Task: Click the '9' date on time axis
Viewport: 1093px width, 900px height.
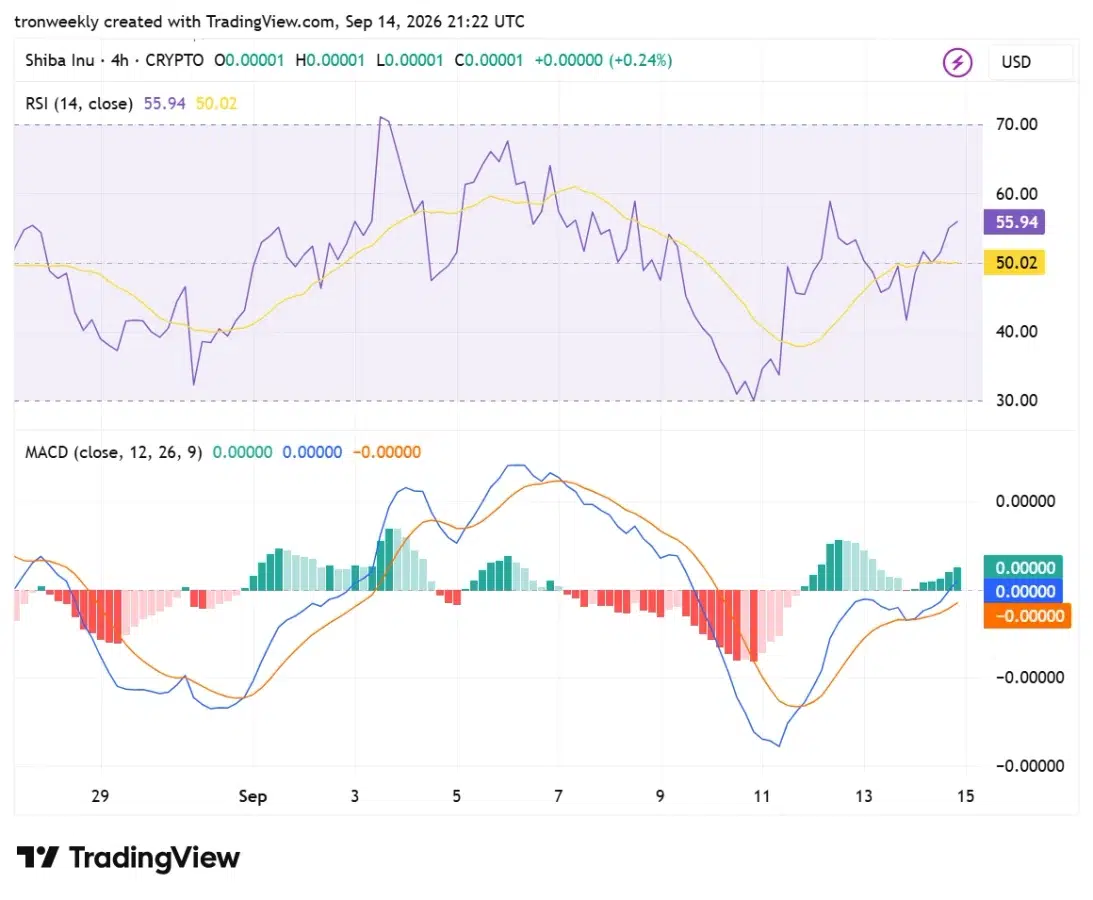Action: (660, 796)
